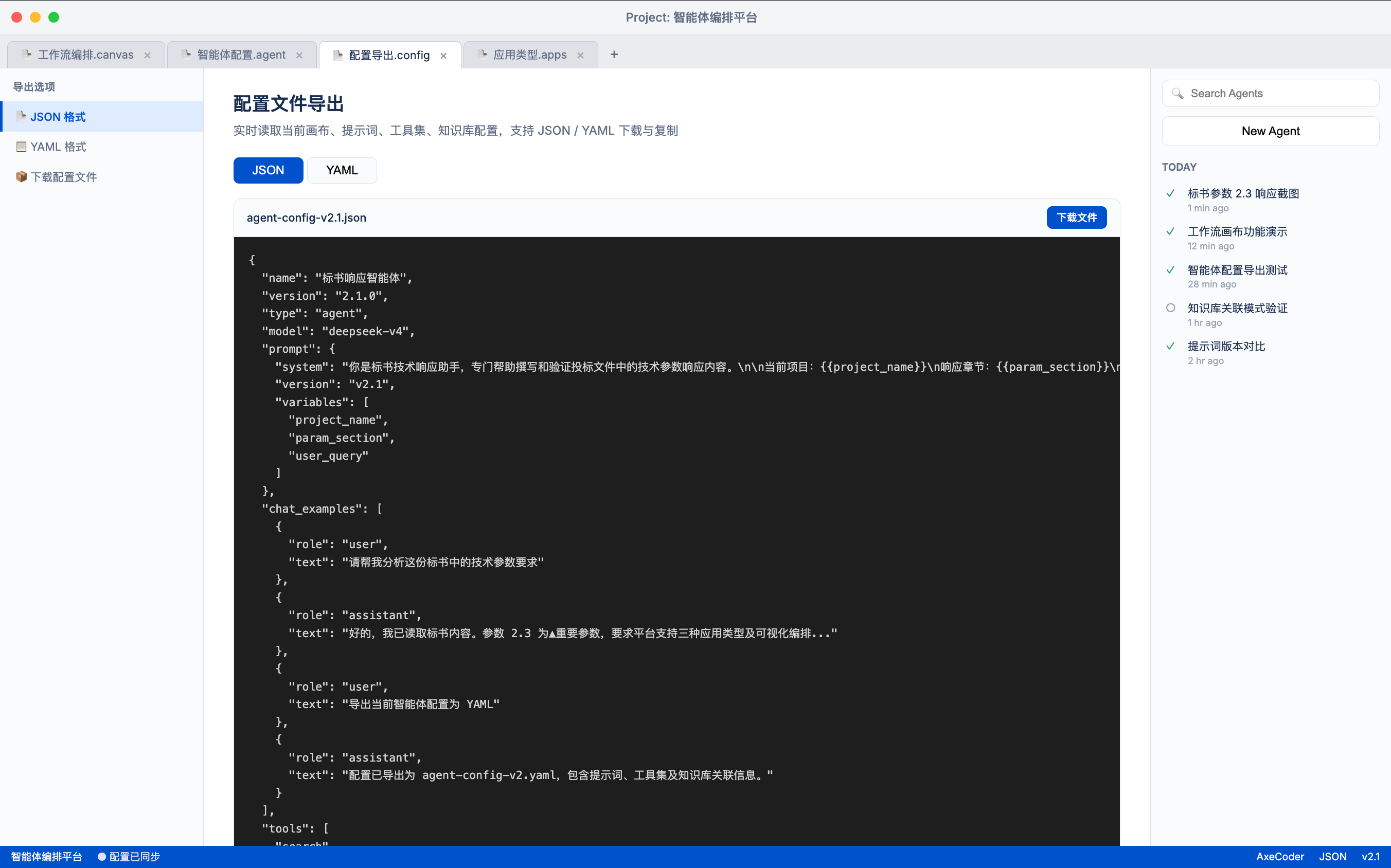Click the 配置文件导出 page title

click(288, 104)
